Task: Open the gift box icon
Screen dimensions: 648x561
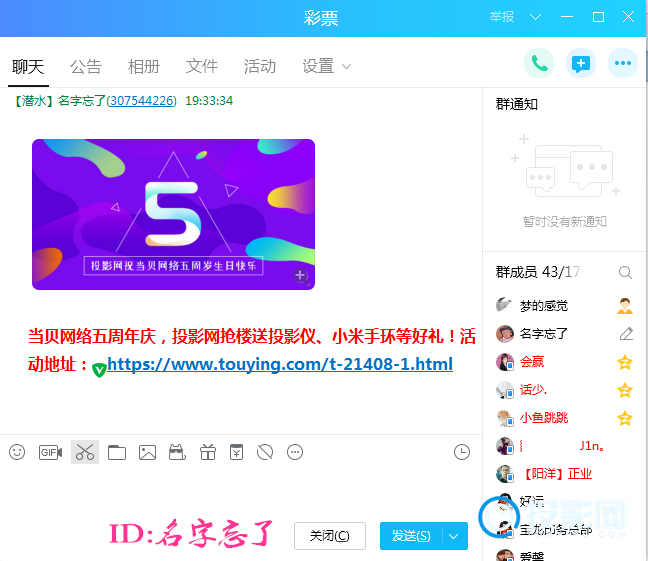Action: (x=207, y=452)
